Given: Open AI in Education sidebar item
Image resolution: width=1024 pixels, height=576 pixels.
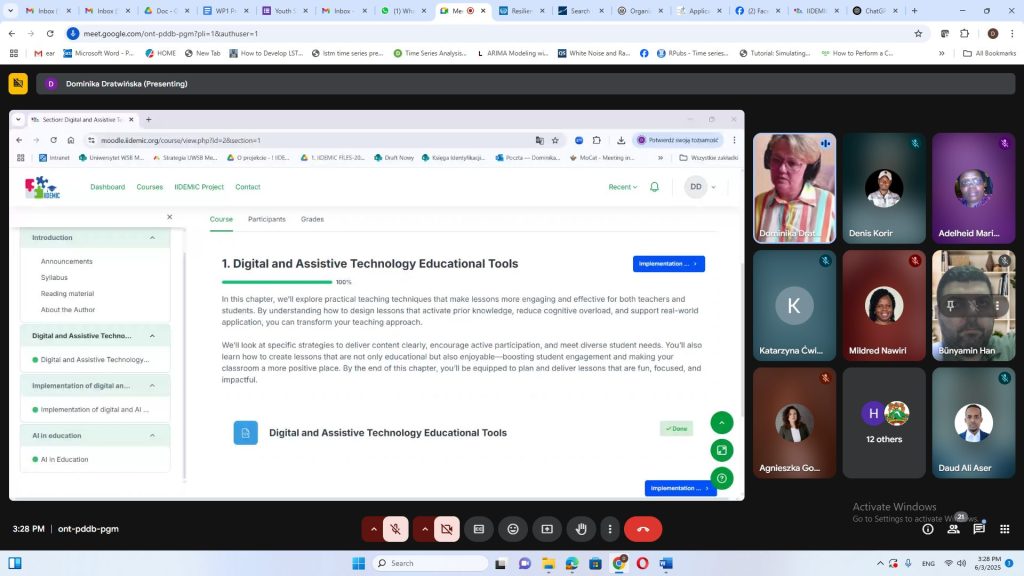Looking at the screenshot, I should pos(64,460).
